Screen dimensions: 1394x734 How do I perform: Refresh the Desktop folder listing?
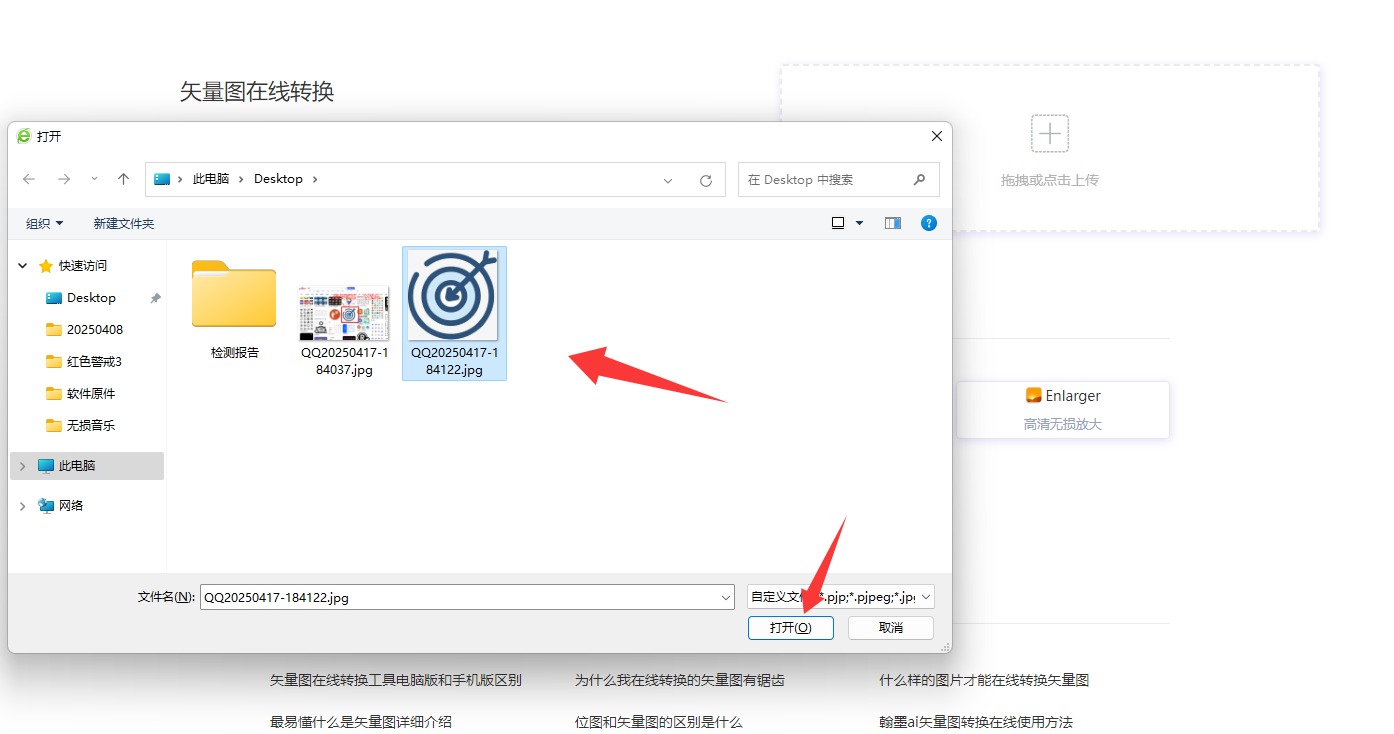point(705,180)
